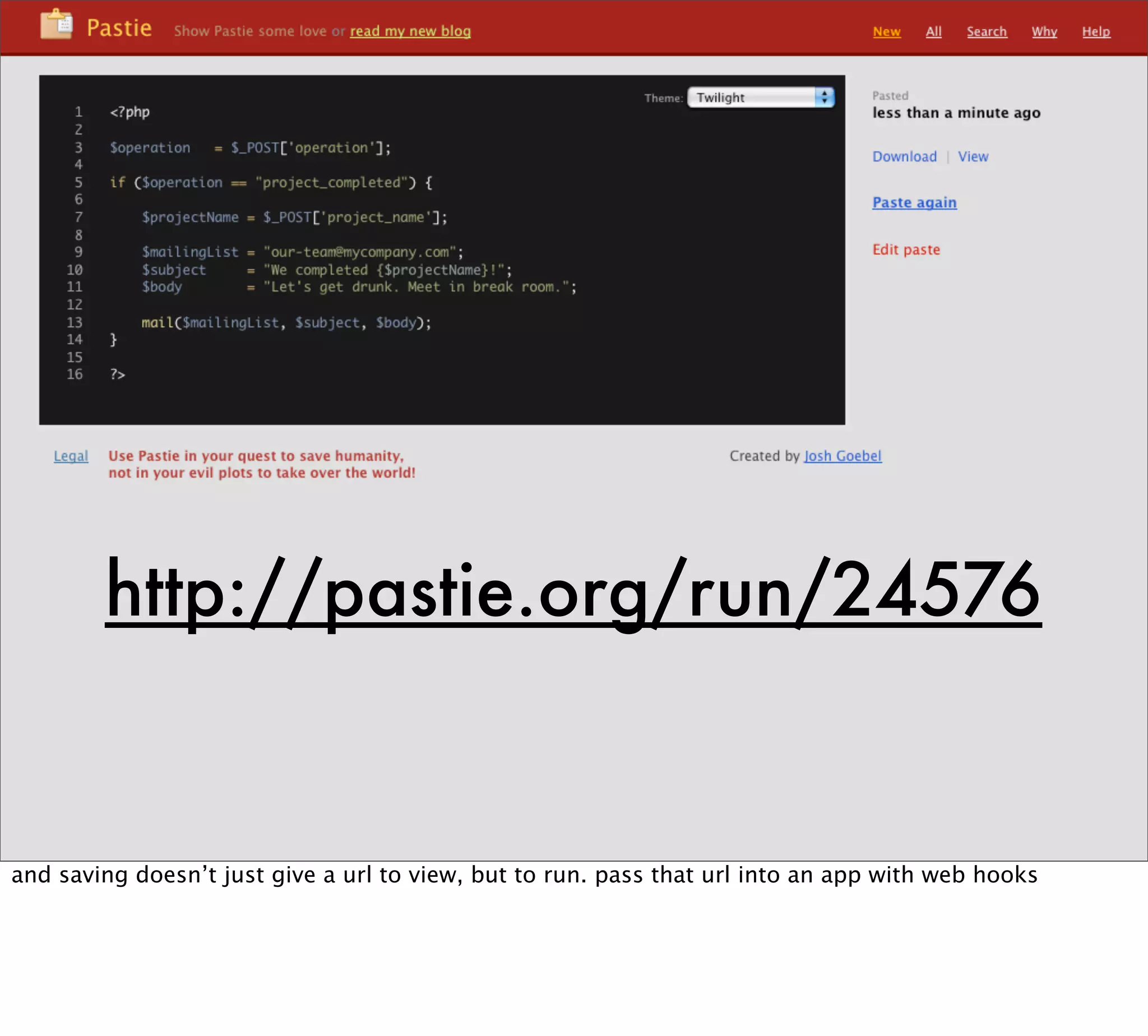Open the New paste menu item
1148x1036 pixels.
tap(887, 32)
